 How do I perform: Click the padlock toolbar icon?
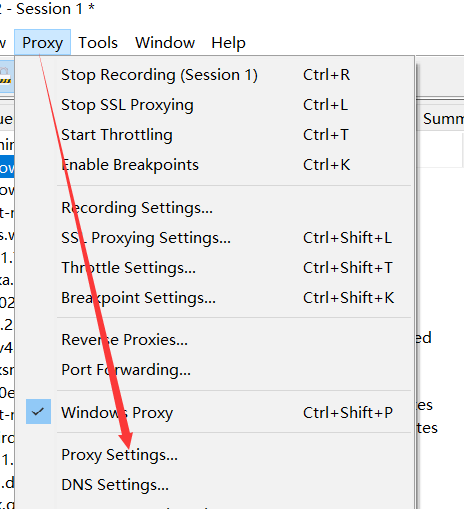click(x=5, y=75)
